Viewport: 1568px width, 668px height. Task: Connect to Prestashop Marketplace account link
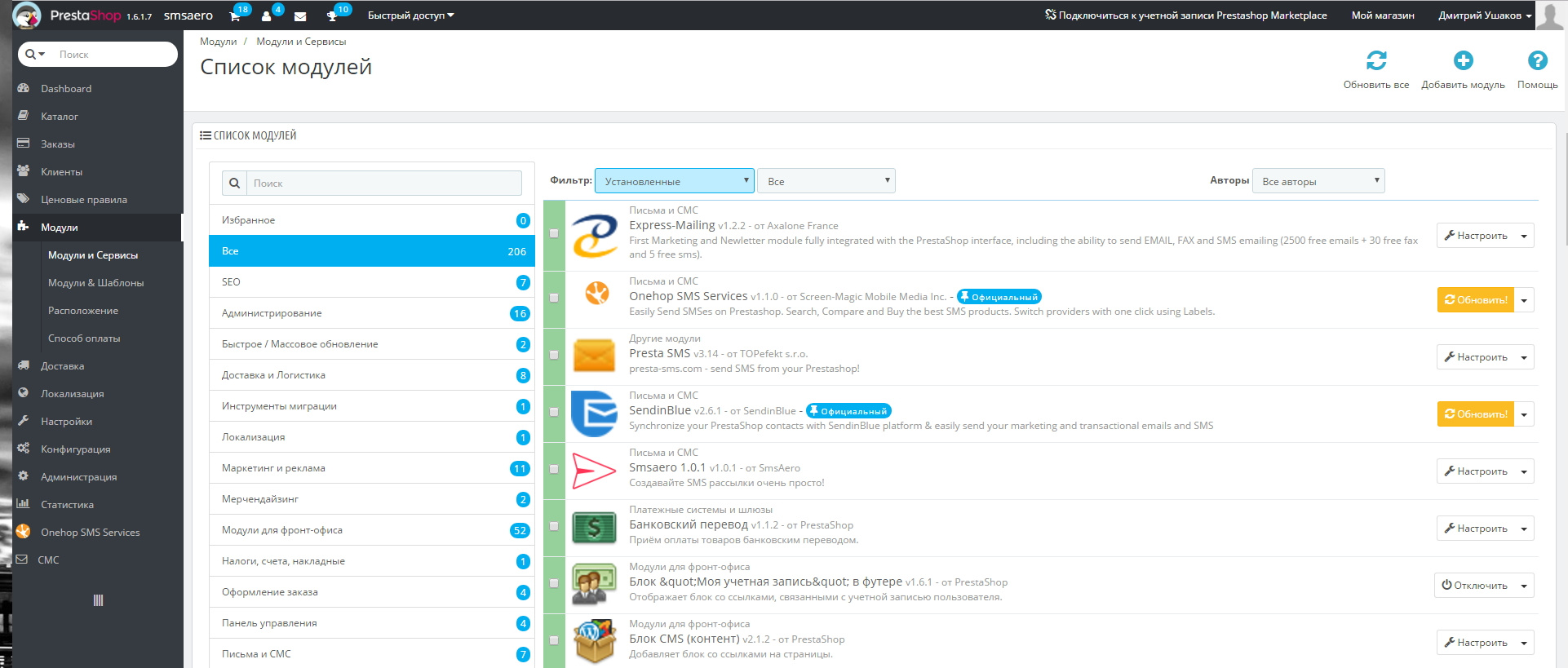(x=1186, y=15)
